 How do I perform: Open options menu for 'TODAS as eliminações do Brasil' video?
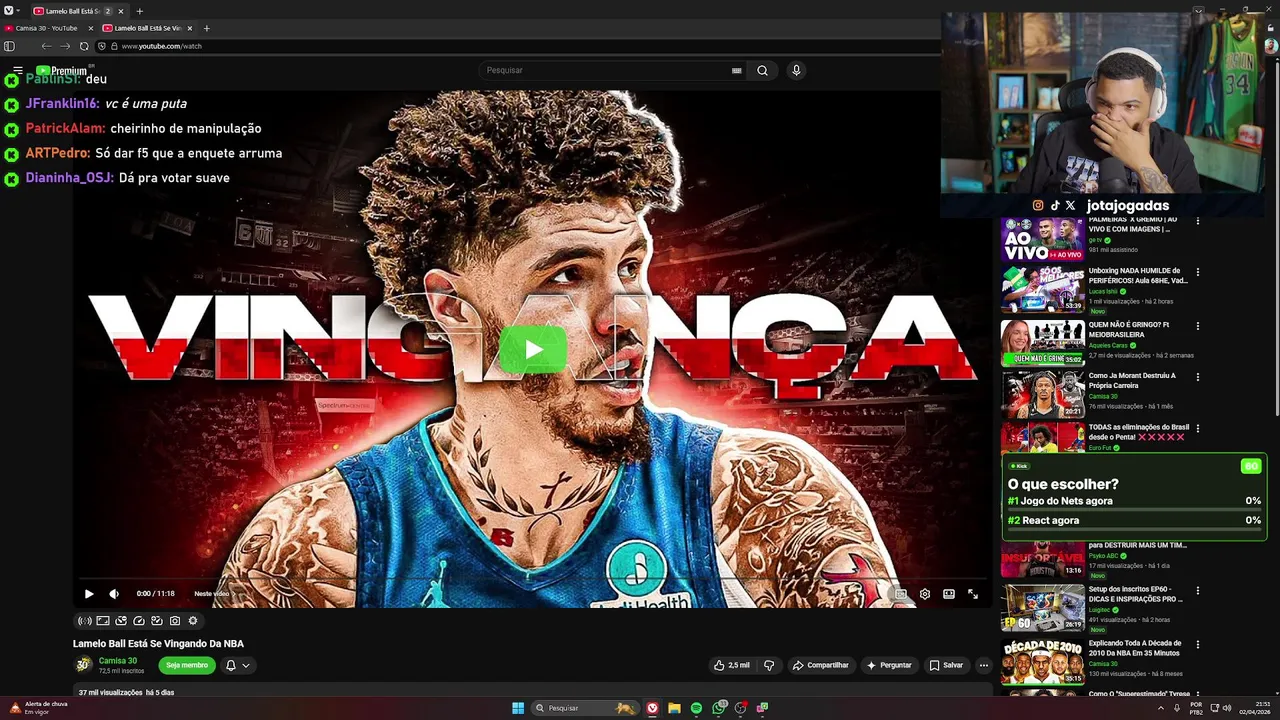[x=1197, y=428]
